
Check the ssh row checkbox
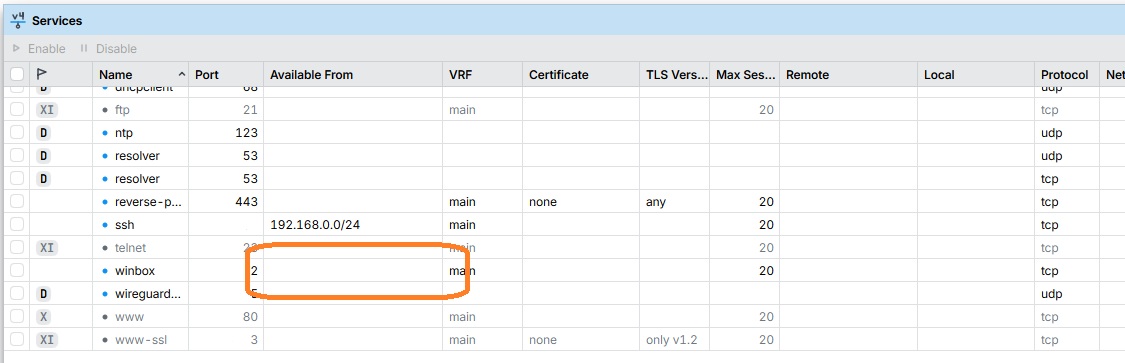[x=17, y=225]
